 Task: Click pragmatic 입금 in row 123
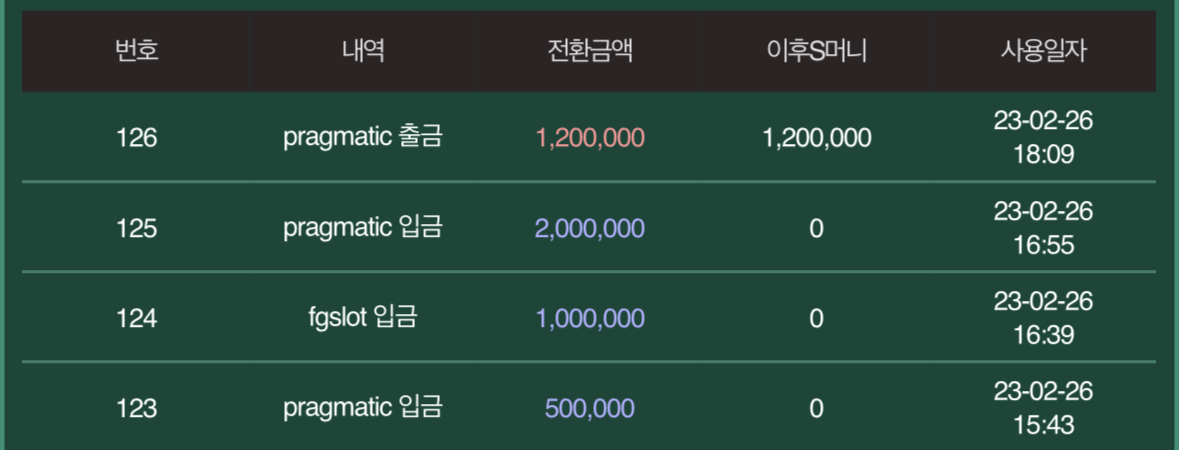(x=363, y=409)
